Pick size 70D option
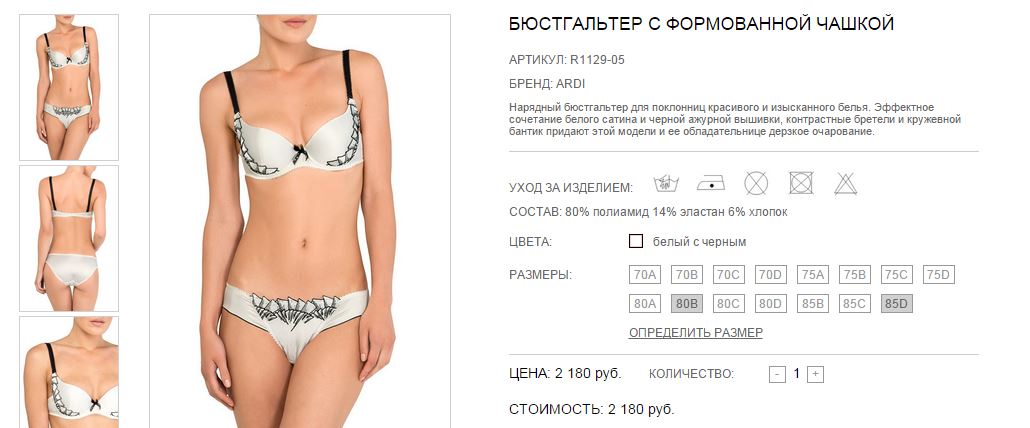 (771, 274)
